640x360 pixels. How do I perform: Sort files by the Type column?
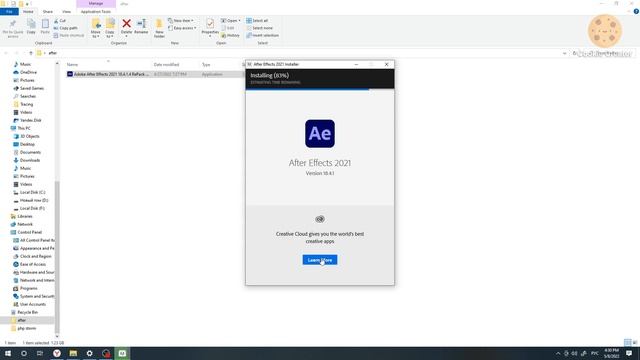tap(206, 64)
